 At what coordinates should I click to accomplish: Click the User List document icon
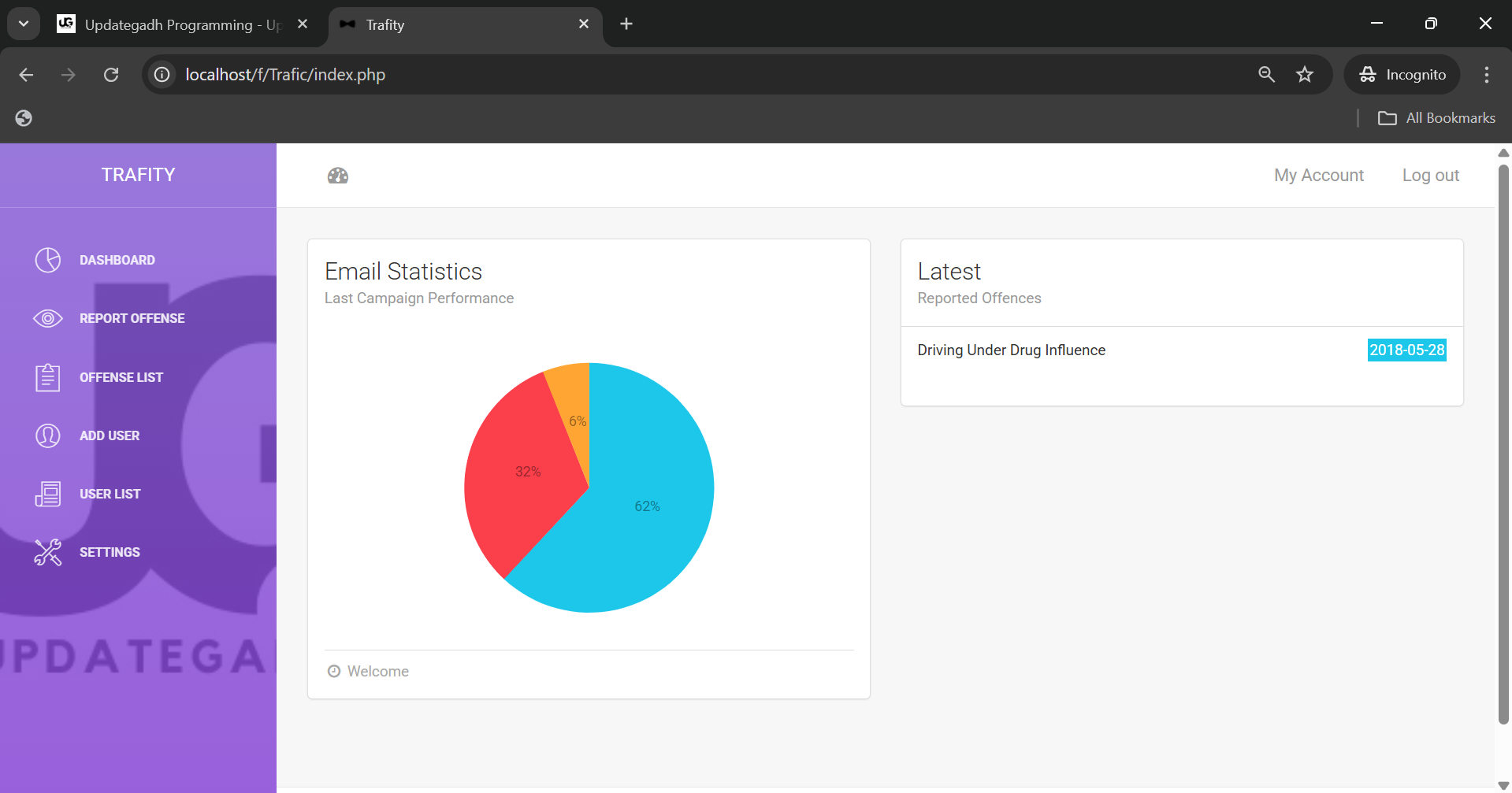click(48, 494)
